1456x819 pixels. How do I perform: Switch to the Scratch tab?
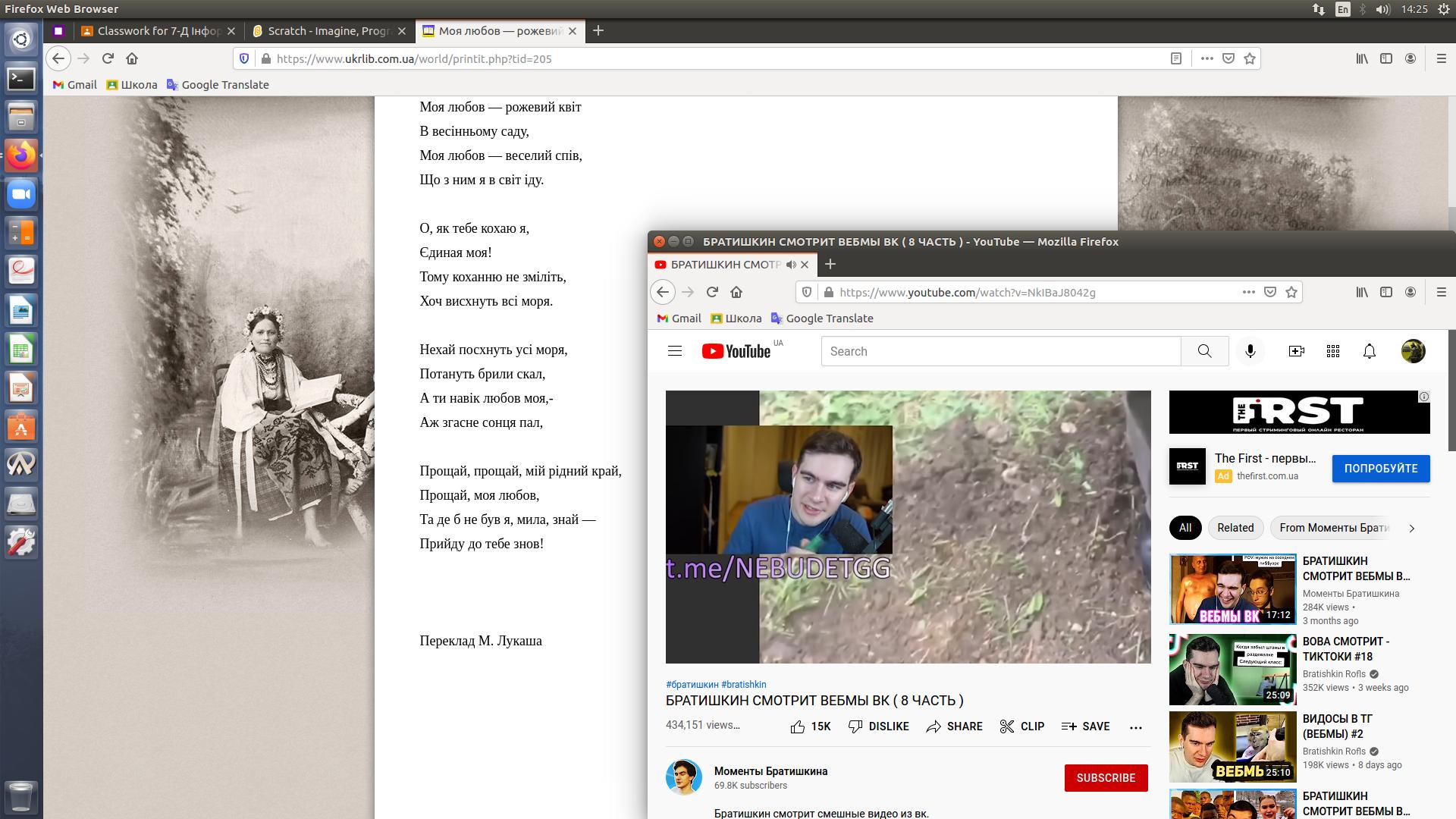328,31
